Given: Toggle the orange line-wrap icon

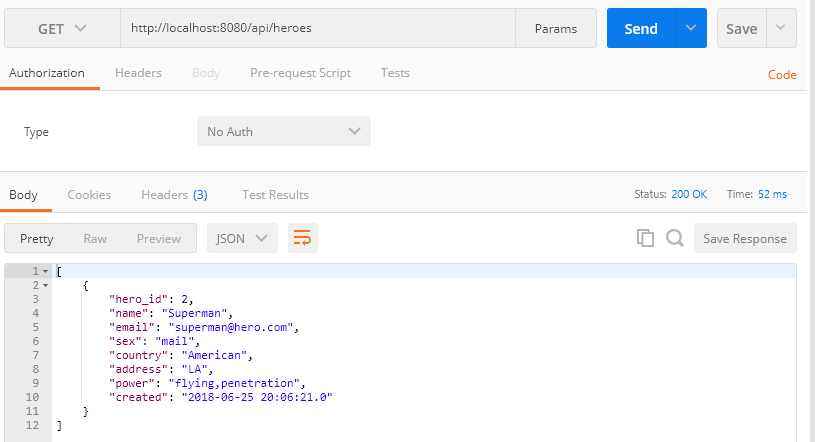Looking at the screenshot, I should [x=303, y=238].
